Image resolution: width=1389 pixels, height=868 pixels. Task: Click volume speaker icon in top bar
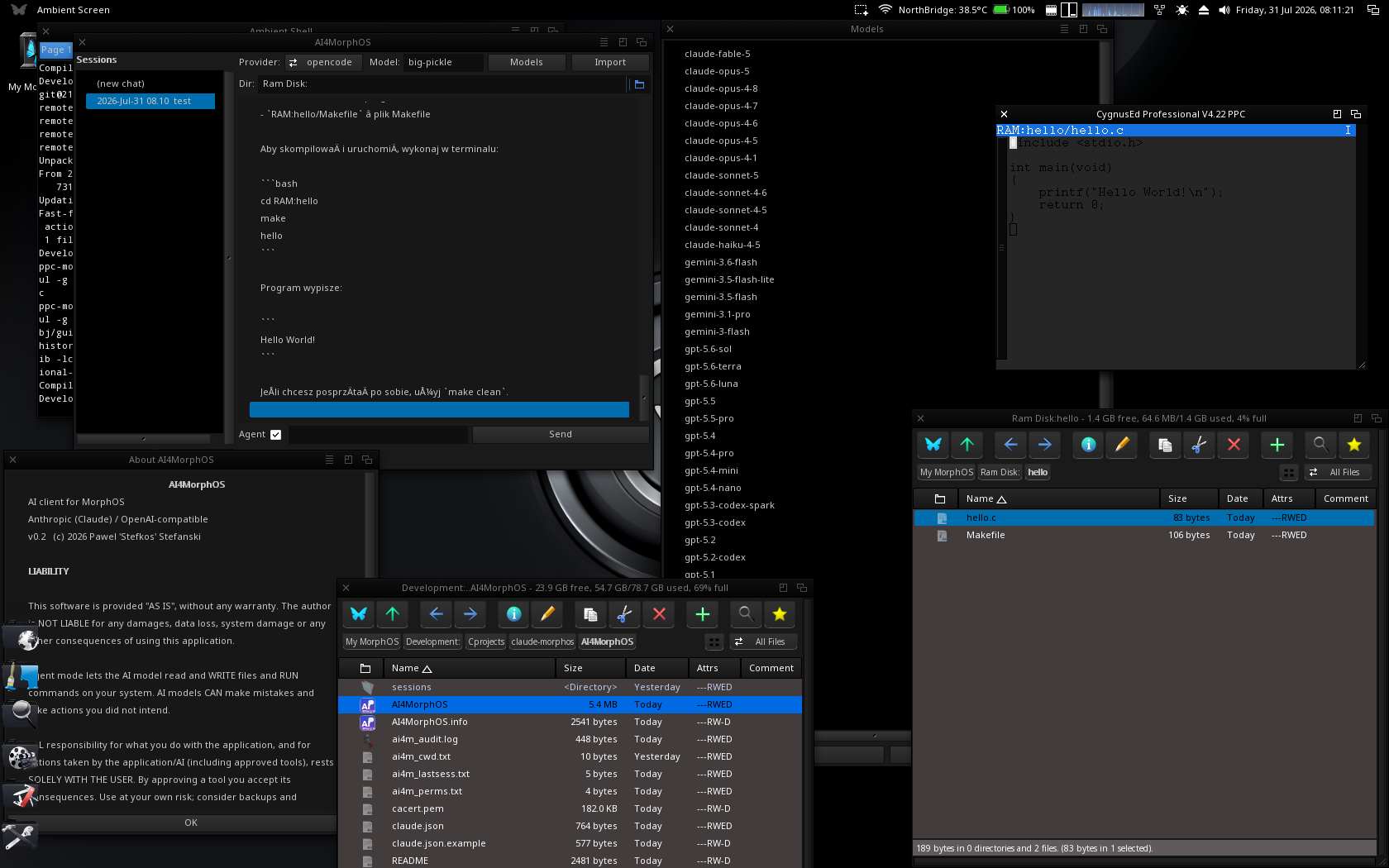coord(1224,10)
